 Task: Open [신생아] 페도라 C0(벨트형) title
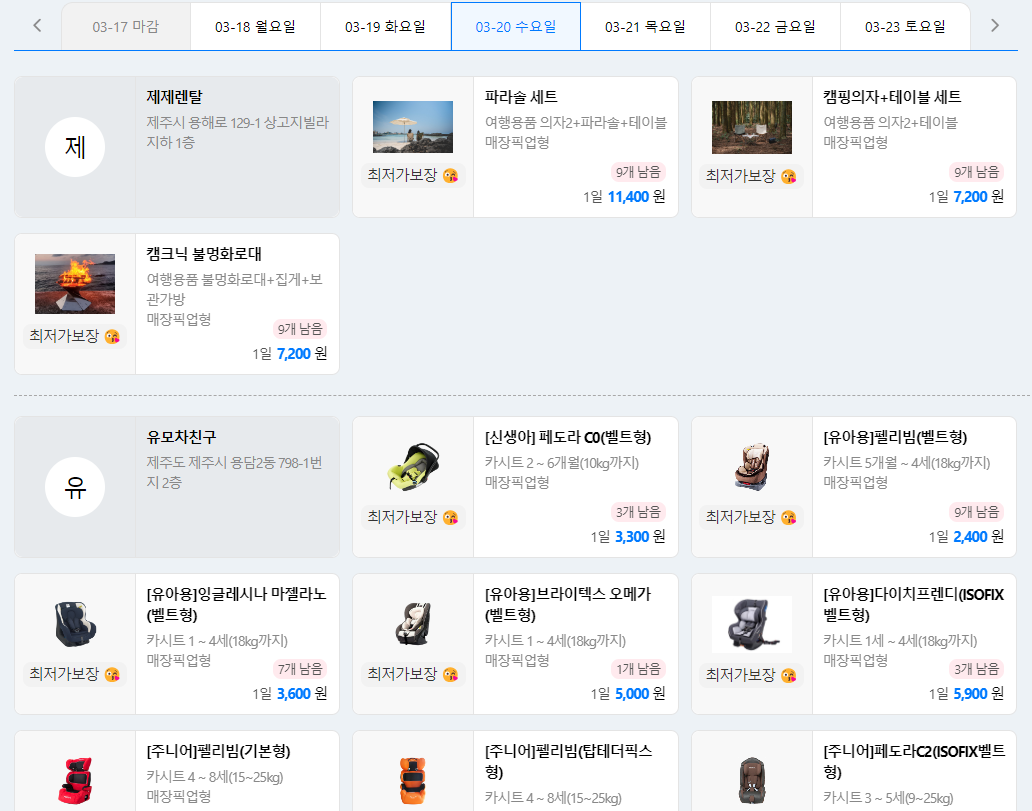point(568,437)
